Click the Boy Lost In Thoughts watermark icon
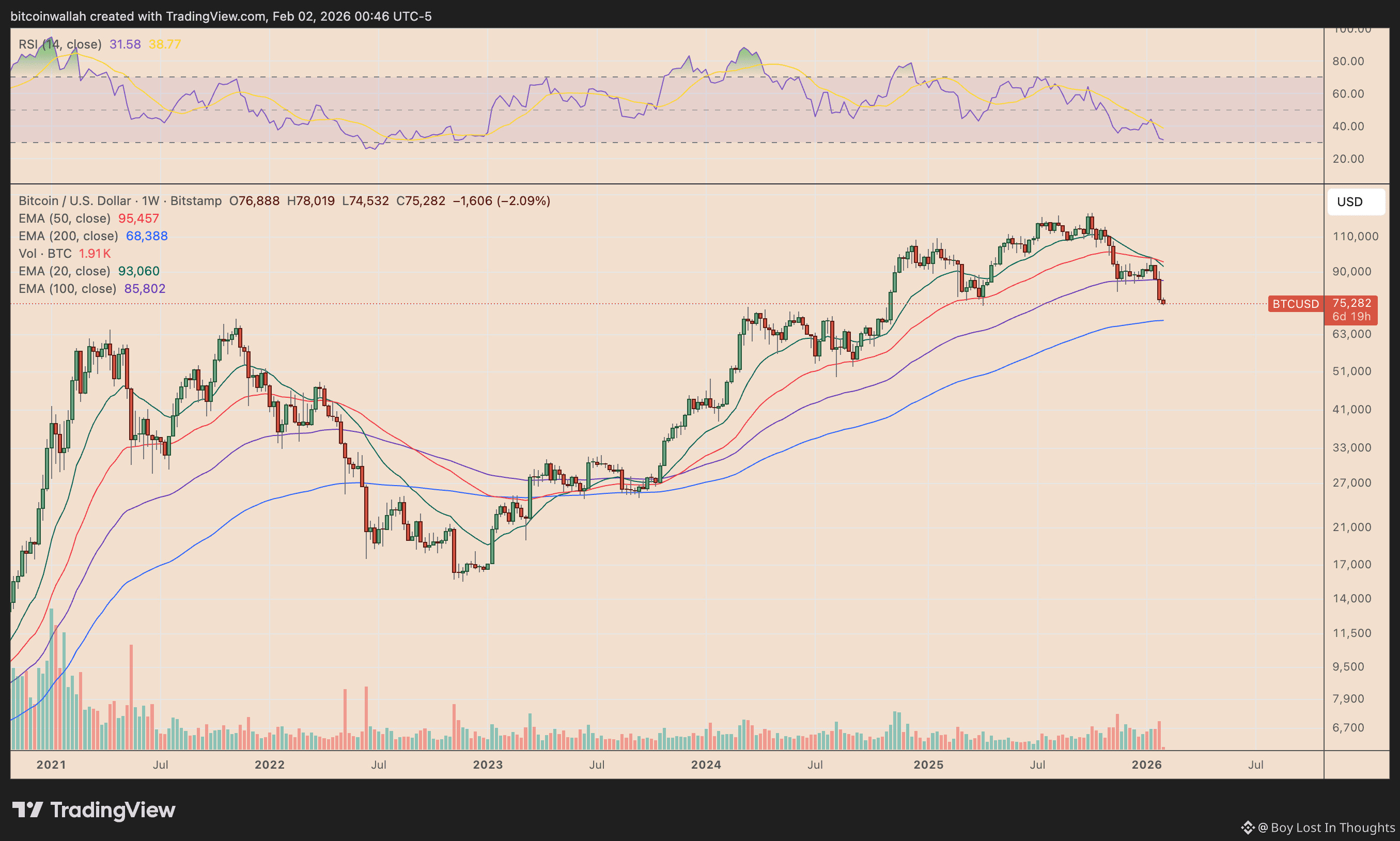The image size is (1400, 841). [x=1248, y=828]
